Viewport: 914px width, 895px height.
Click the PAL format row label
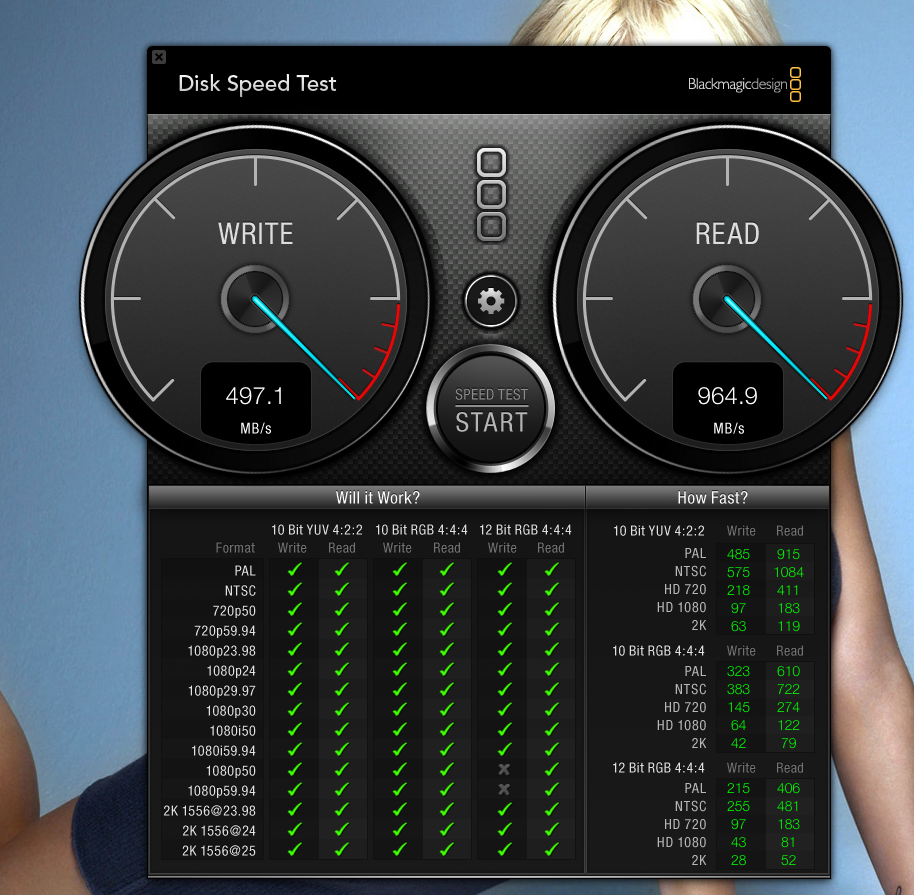coord(245,571)
